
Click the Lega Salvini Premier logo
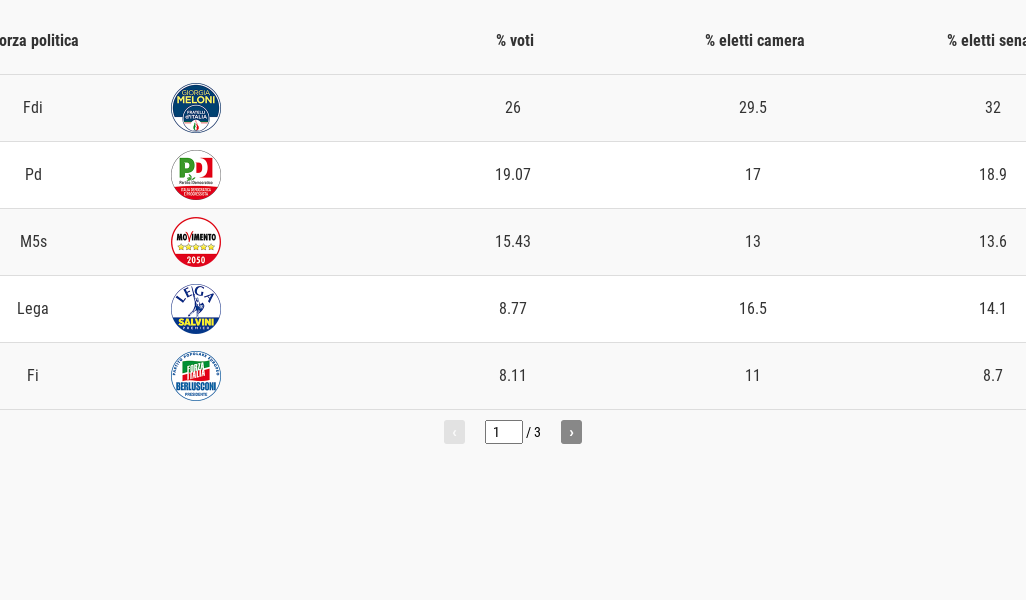point(196,309)
